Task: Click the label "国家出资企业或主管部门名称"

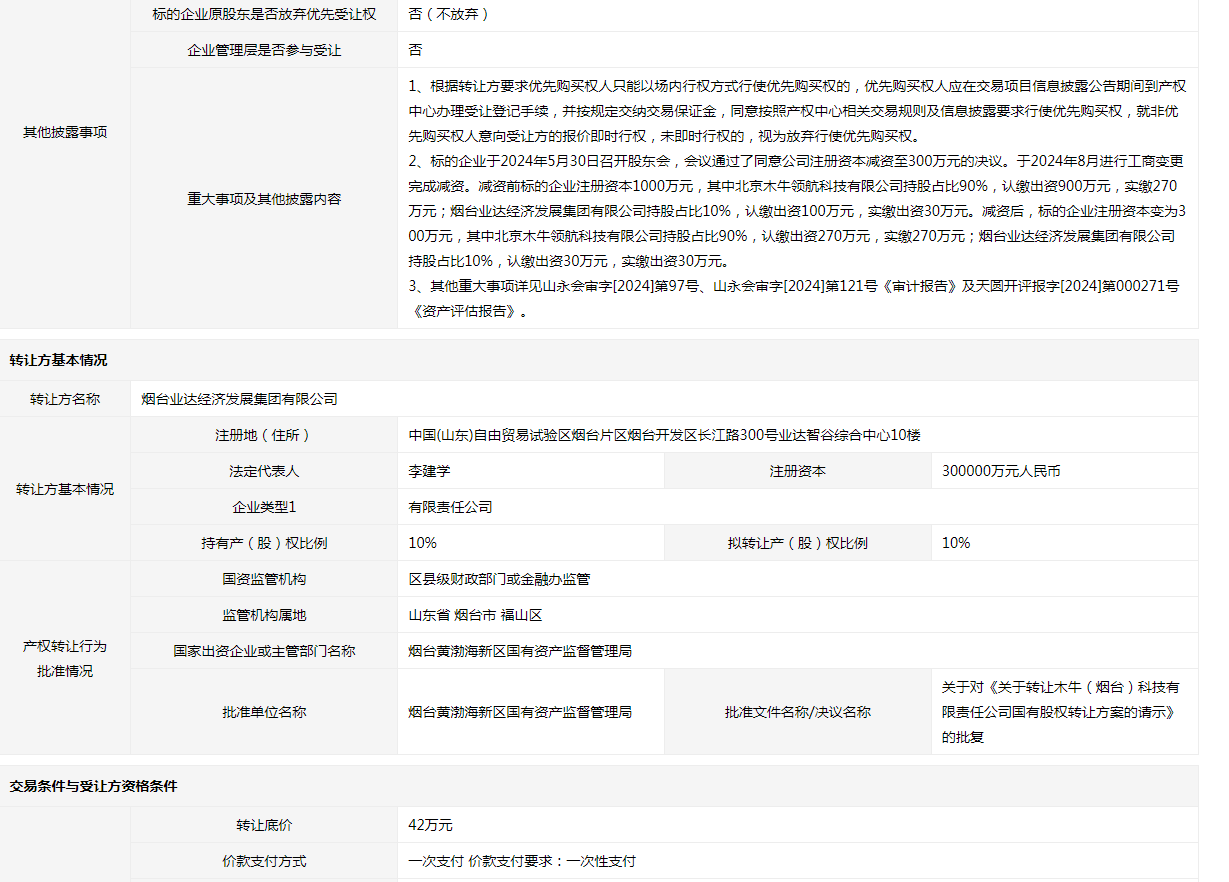Action: click(264, 651)
